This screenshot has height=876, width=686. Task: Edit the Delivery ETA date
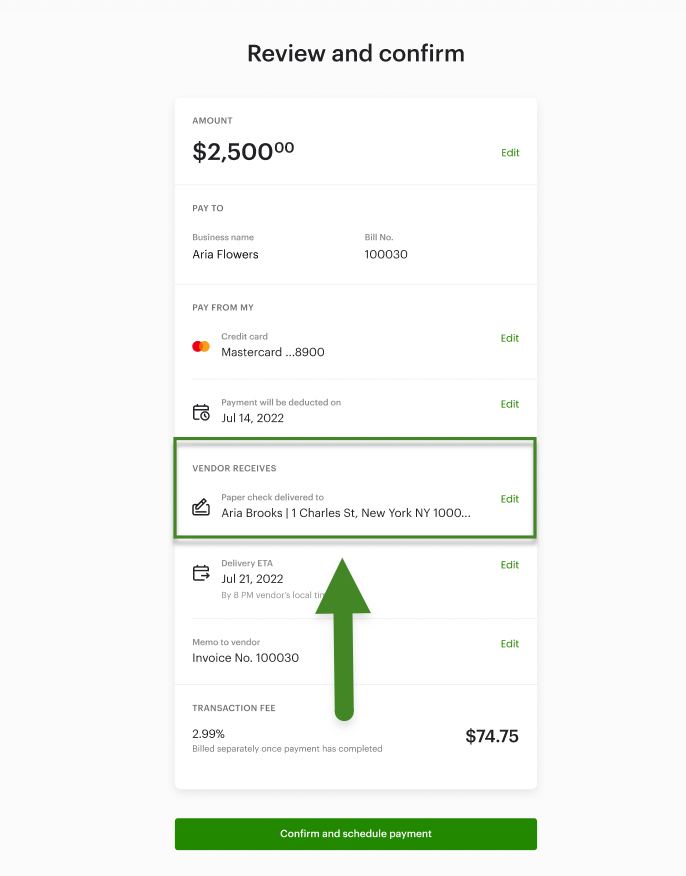tap(510, 565)
